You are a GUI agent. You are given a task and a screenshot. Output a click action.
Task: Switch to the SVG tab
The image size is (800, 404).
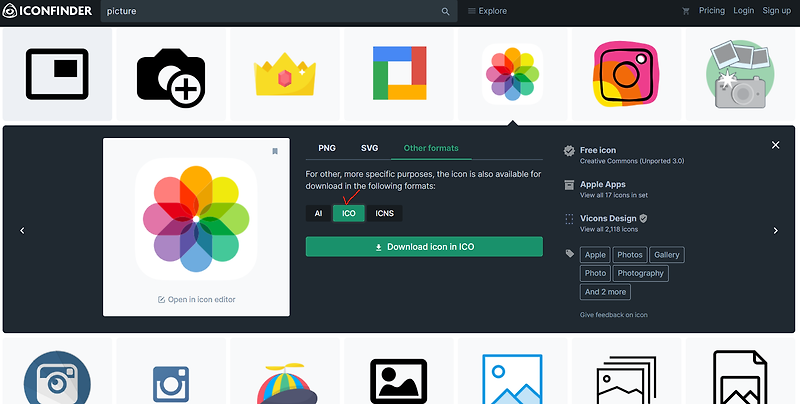pyautogui.click(x=369, y=148)
